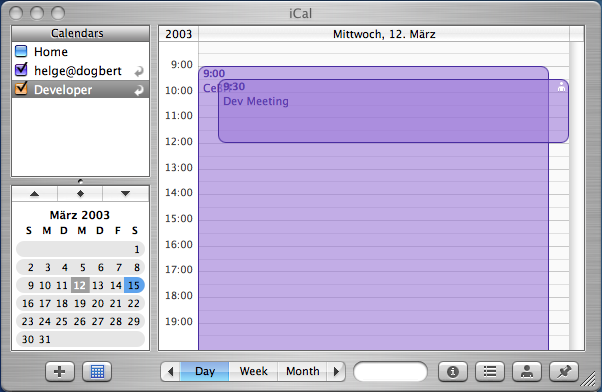Viewport: 602px width, 392px height.
Task: Click in the search field
Action: pos(390,372)
